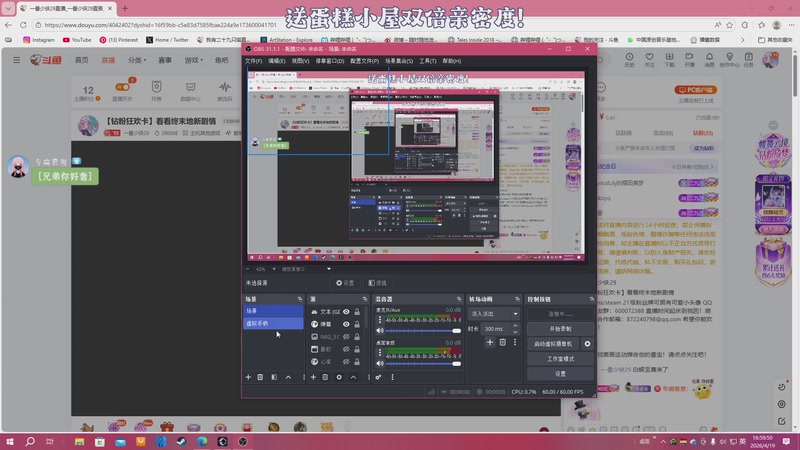The image size is (800, 450).
Task: Open the Douyu 历史 history icon in the page header
Action: click(630, 59)
